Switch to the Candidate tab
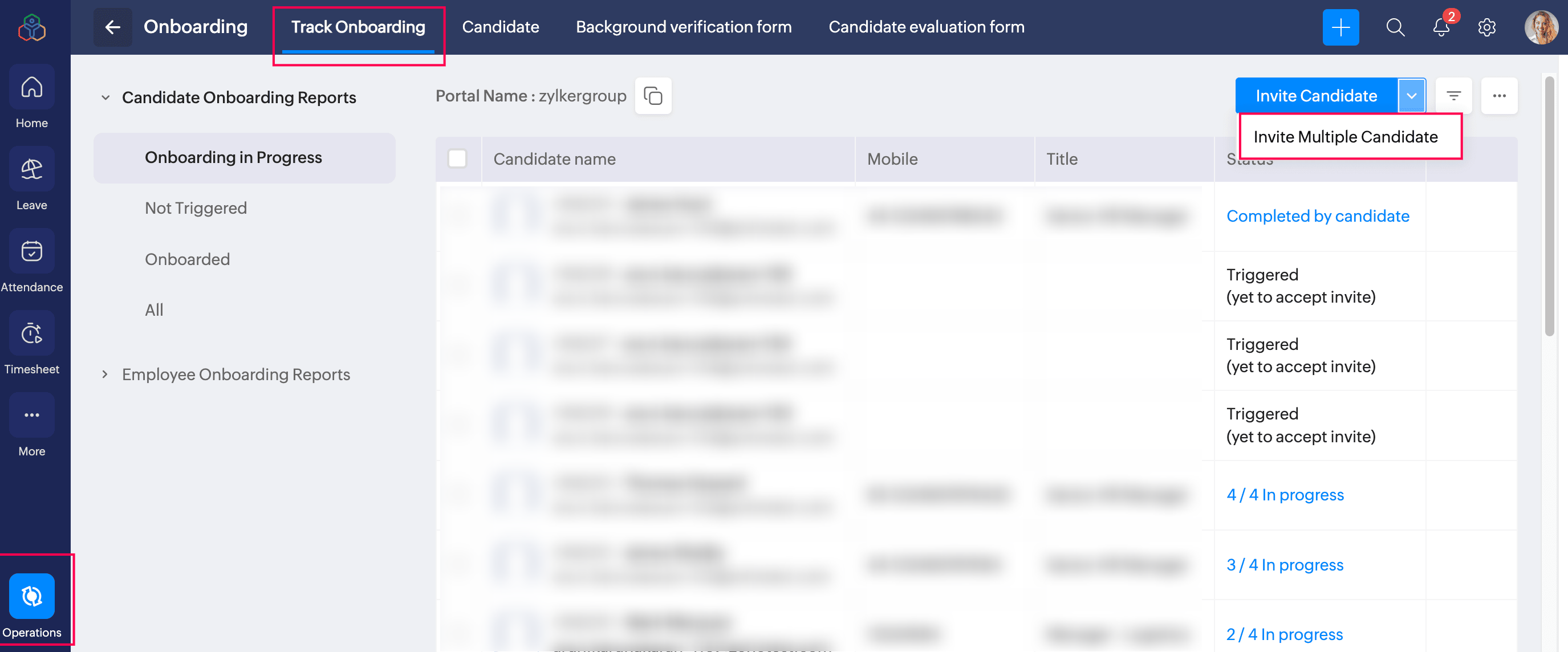The height and width of the screenshot is (652, 1568). (499, 27)
